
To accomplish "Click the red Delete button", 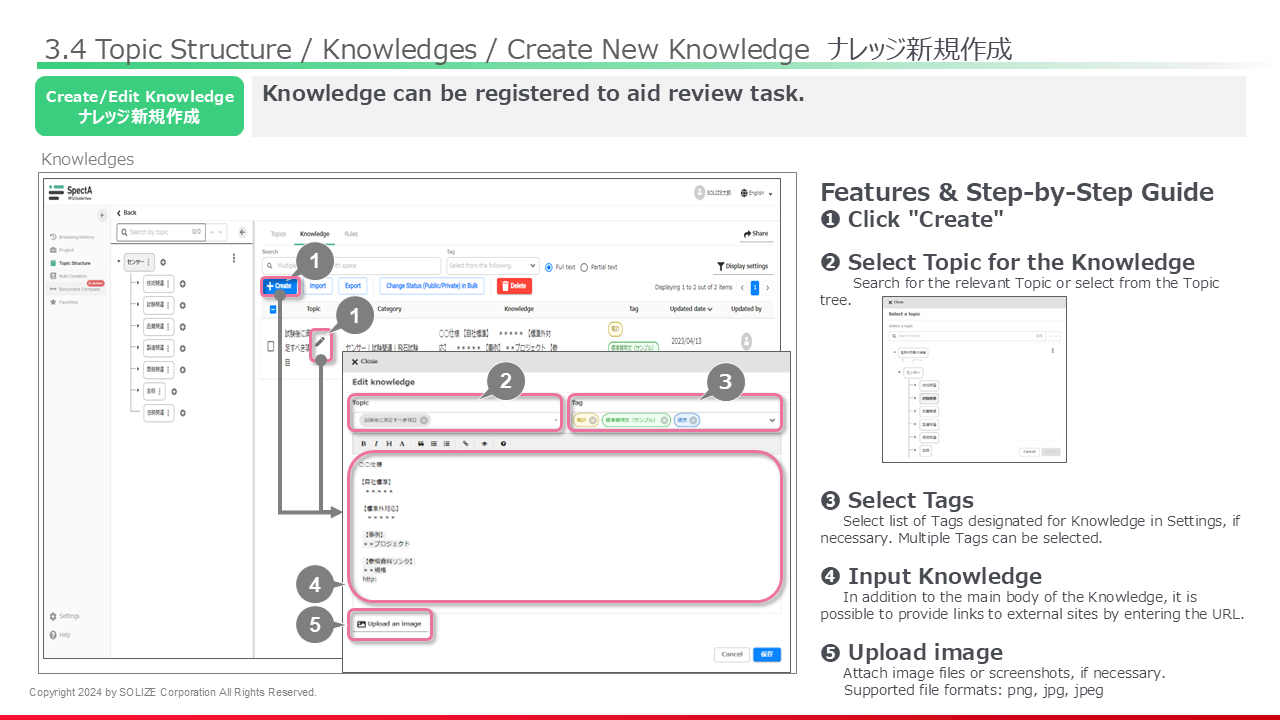I will [x=515, y=286].
